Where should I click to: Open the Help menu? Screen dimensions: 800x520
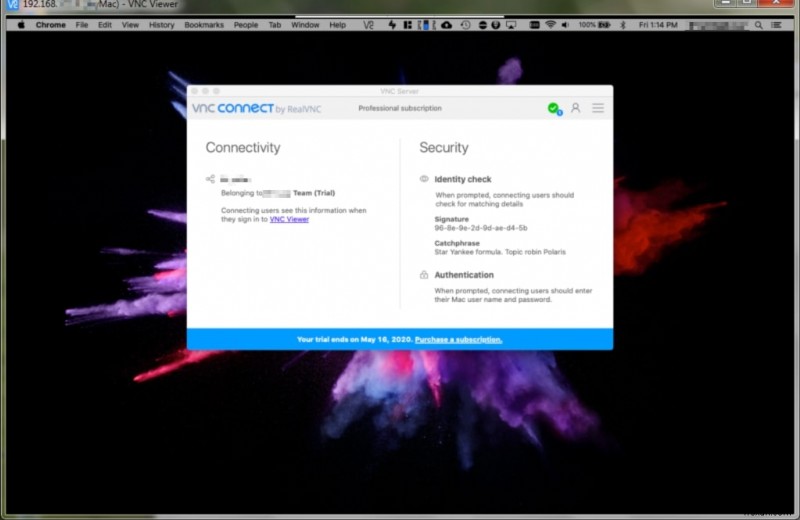pos(337,24)
